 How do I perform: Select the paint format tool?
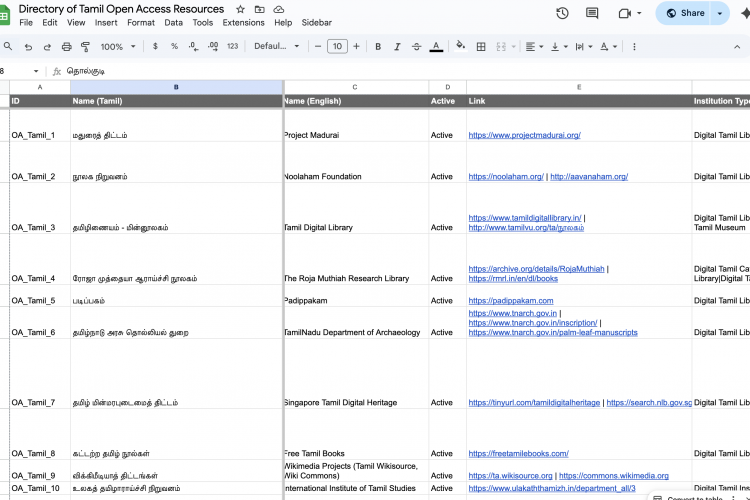(85, 46)
